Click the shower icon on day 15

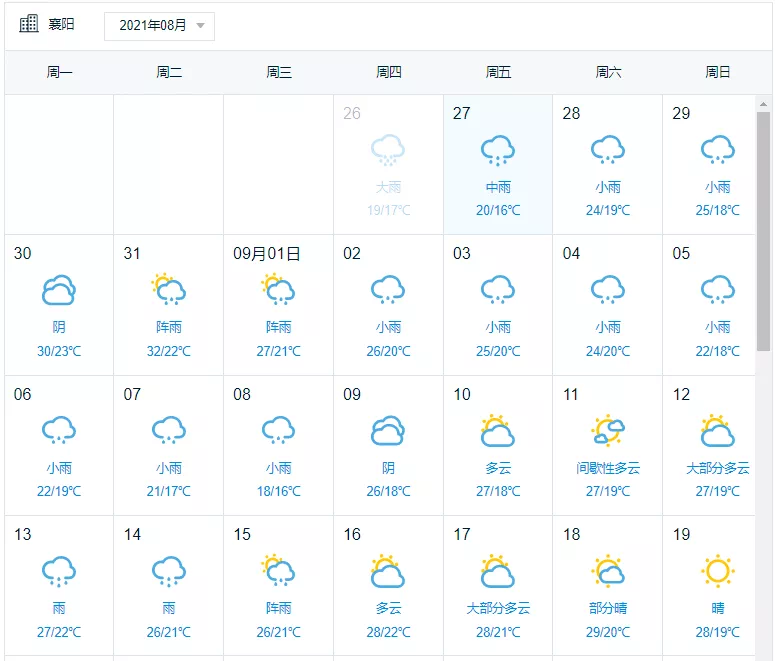[x=278, y=570]
